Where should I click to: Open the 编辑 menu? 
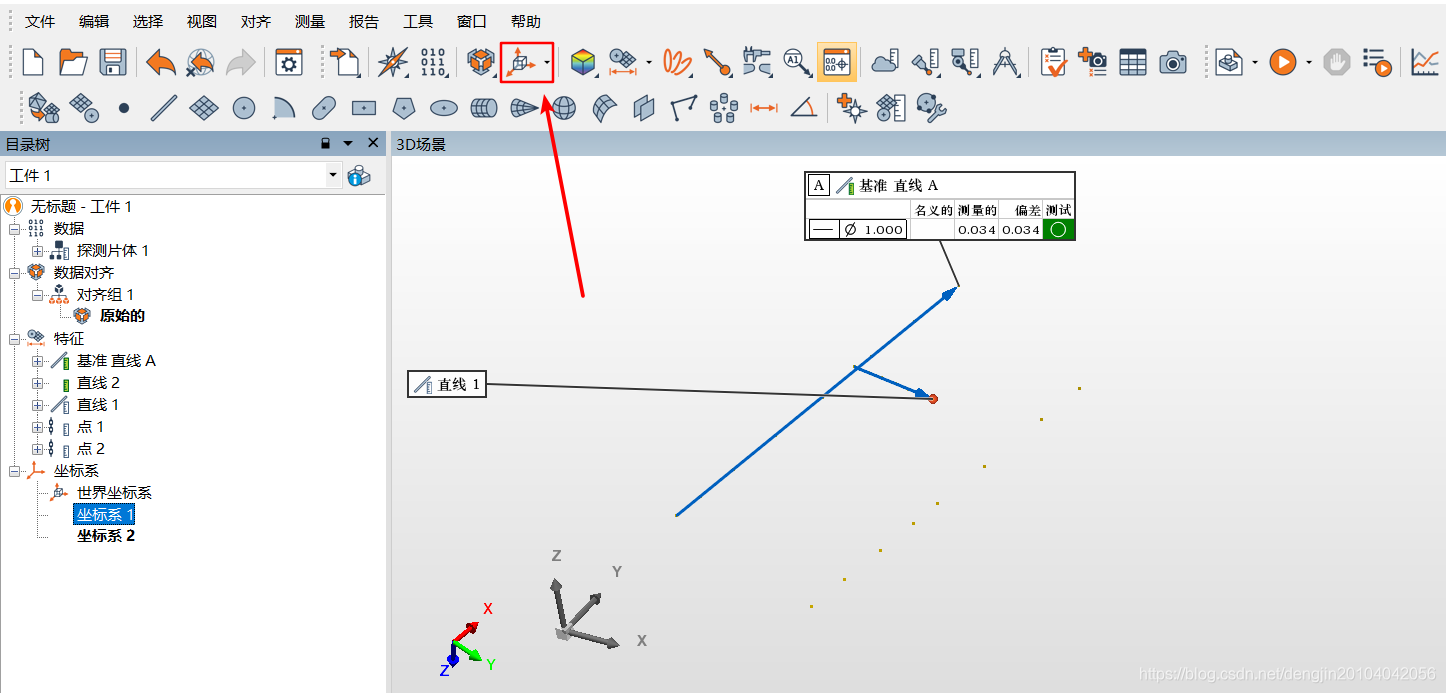point(94,21)
